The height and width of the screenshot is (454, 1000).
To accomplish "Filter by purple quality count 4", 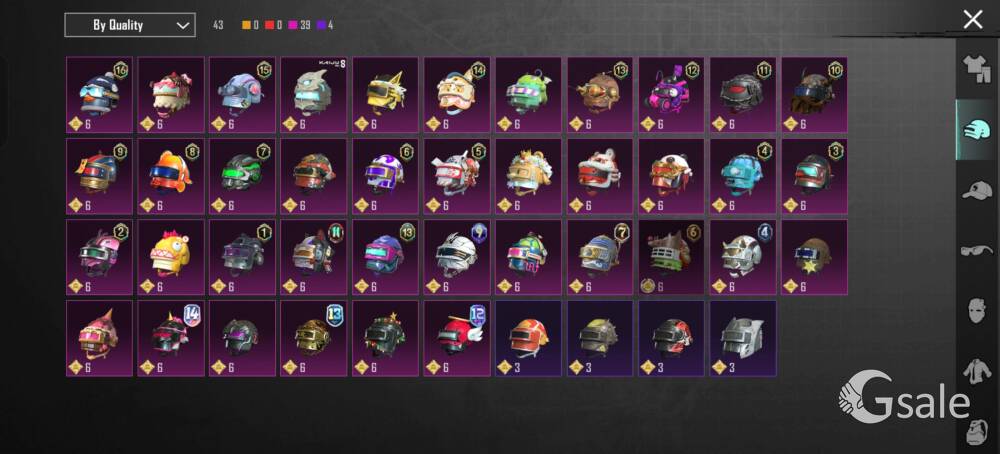I will [x=326, y=26].
